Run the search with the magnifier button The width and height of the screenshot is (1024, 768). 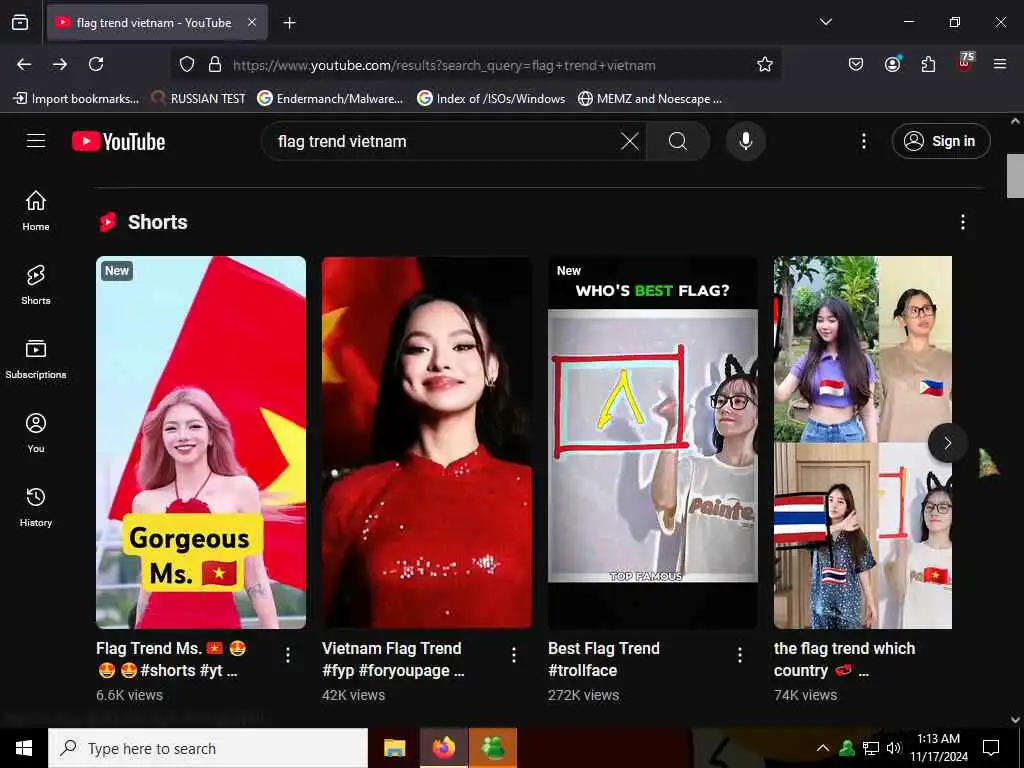[678, 141]
